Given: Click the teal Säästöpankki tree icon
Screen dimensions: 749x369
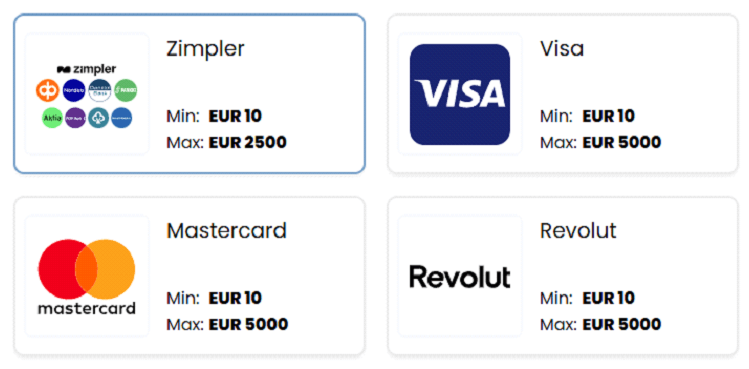Looking at the screenshot, I should (x=98, y=118).
